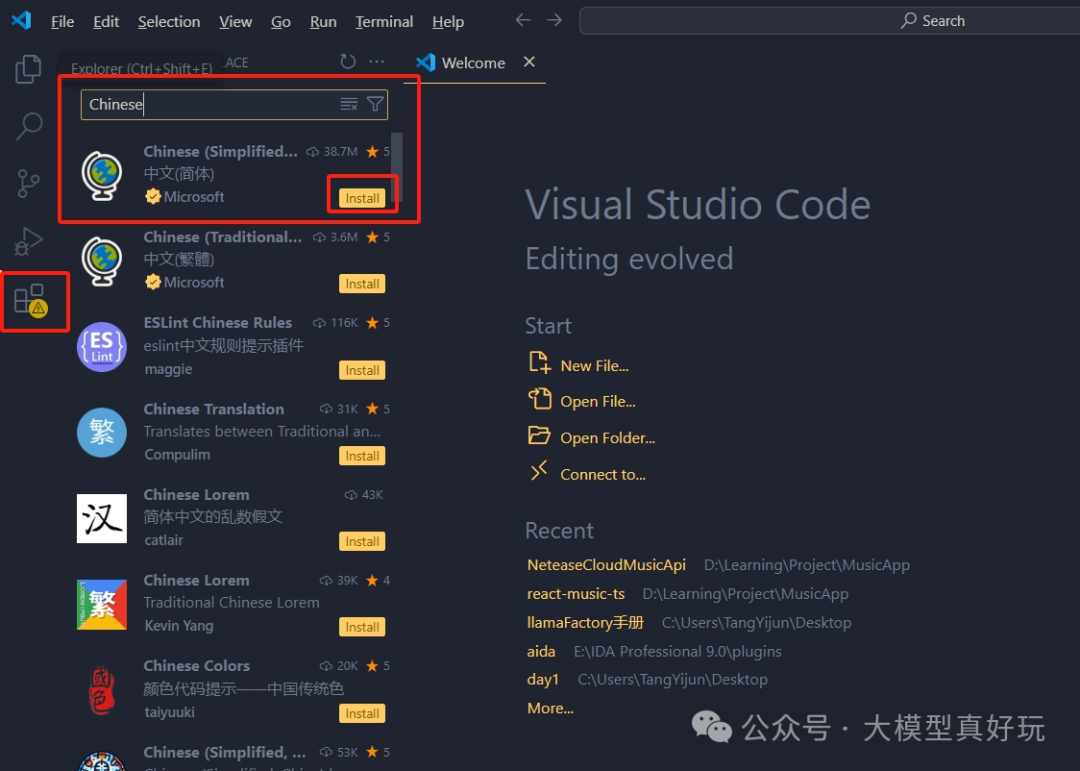
Task: Select the Extensions icon in the activity bar
Action: coord(30,298)
